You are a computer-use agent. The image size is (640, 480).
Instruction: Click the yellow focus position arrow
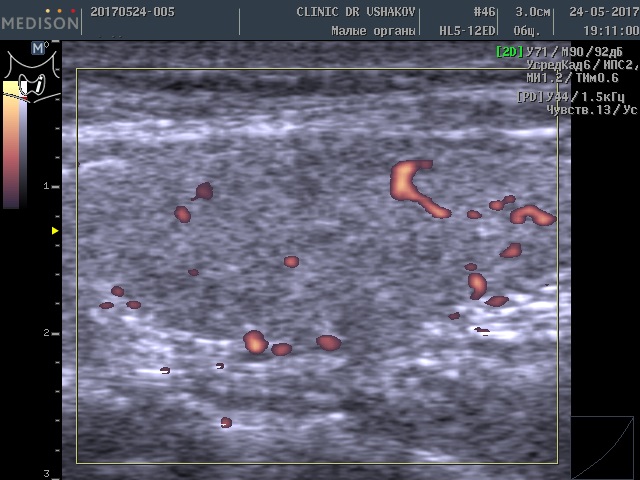point(55,231)
